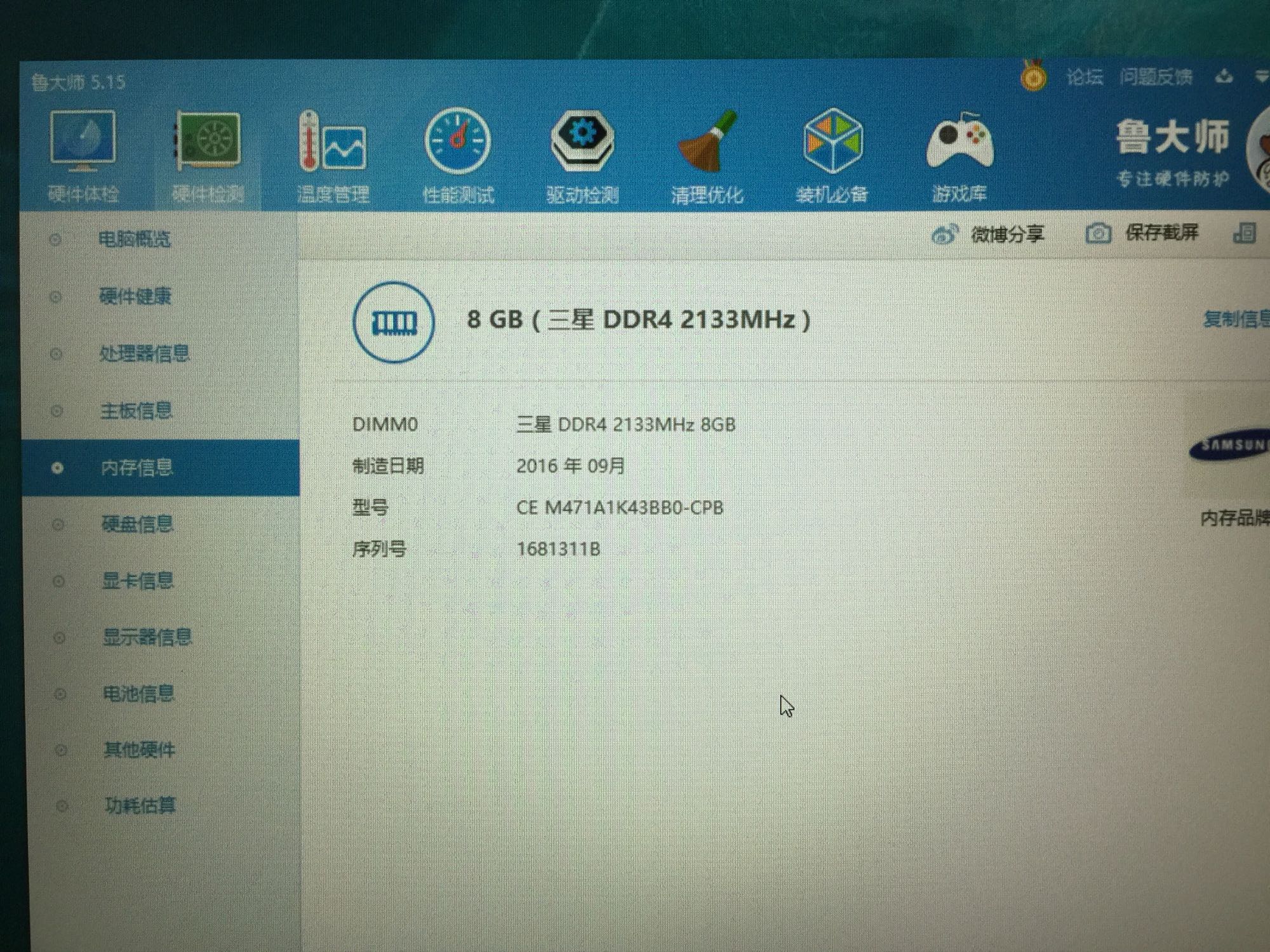Click the gold medal icon in title bar
The height and width of the screenshot is (952, 1270).
pos(1033,76)
